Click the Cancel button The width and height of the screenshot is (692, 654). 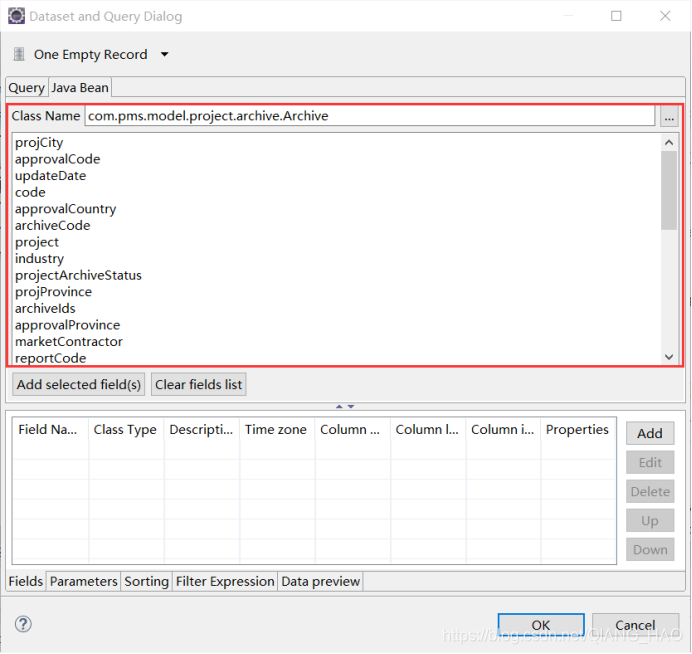coord(635,625)
